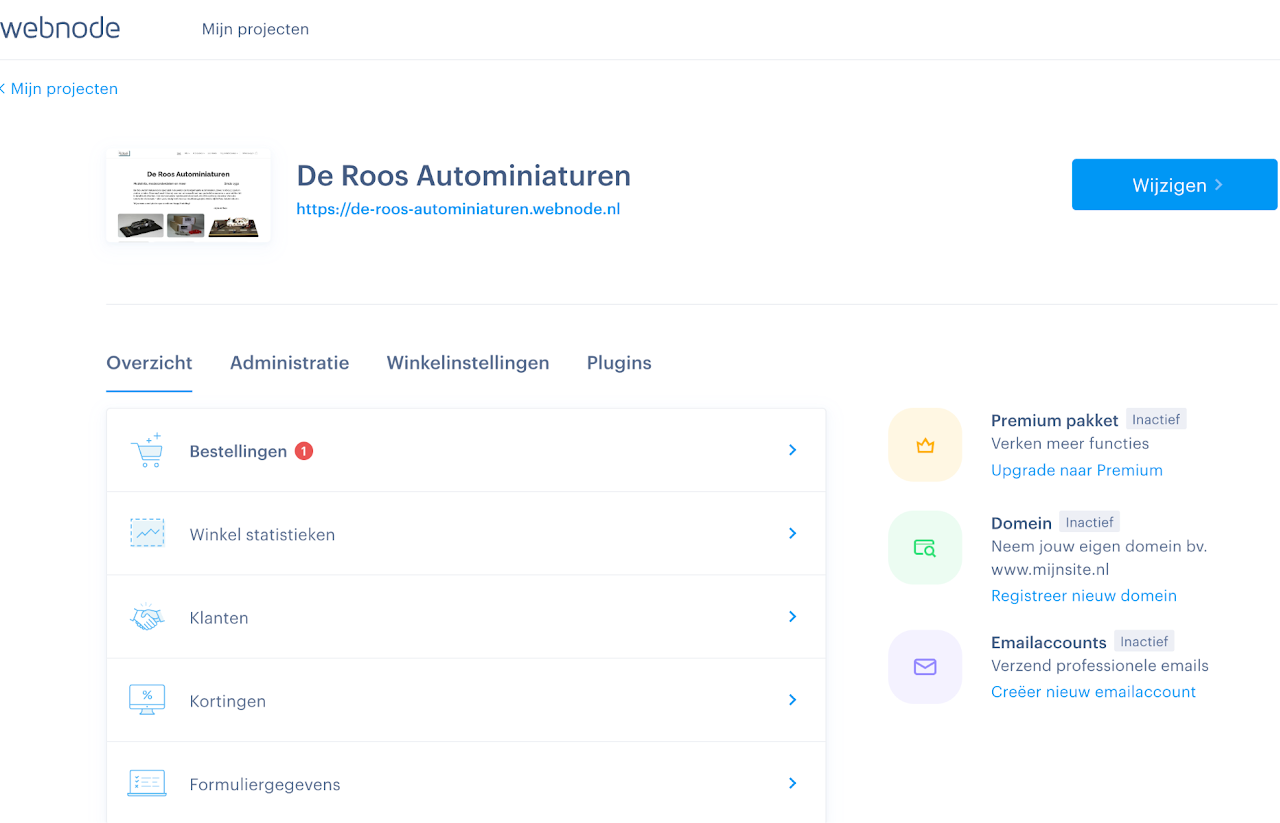Image resolution: width=1280 pixels, height=823 pixels.
Task: Switch to the Overzicht tab
Action: click(x=149, y=363)
